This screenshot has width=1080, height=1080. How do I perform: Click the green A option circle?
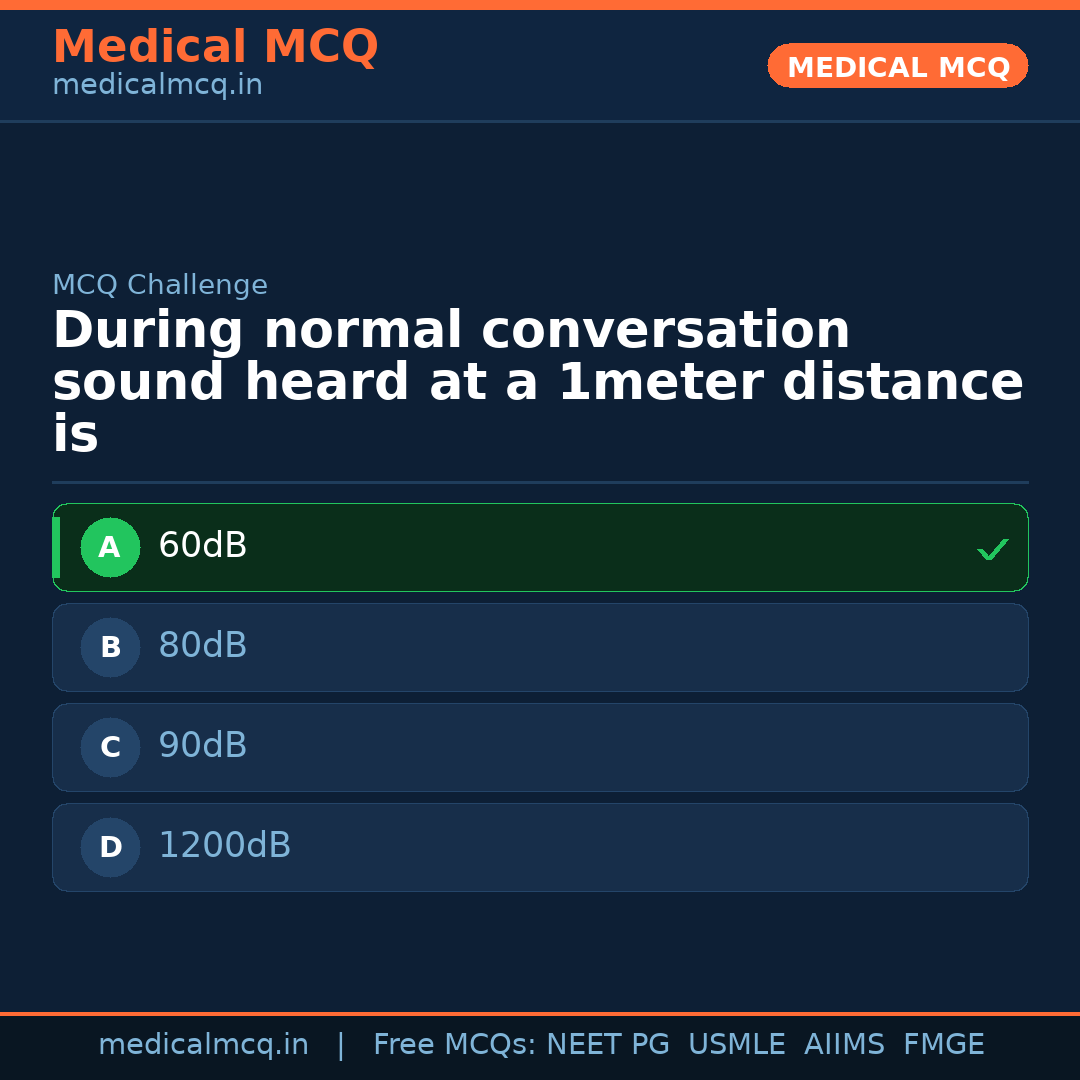click(110, 548)
